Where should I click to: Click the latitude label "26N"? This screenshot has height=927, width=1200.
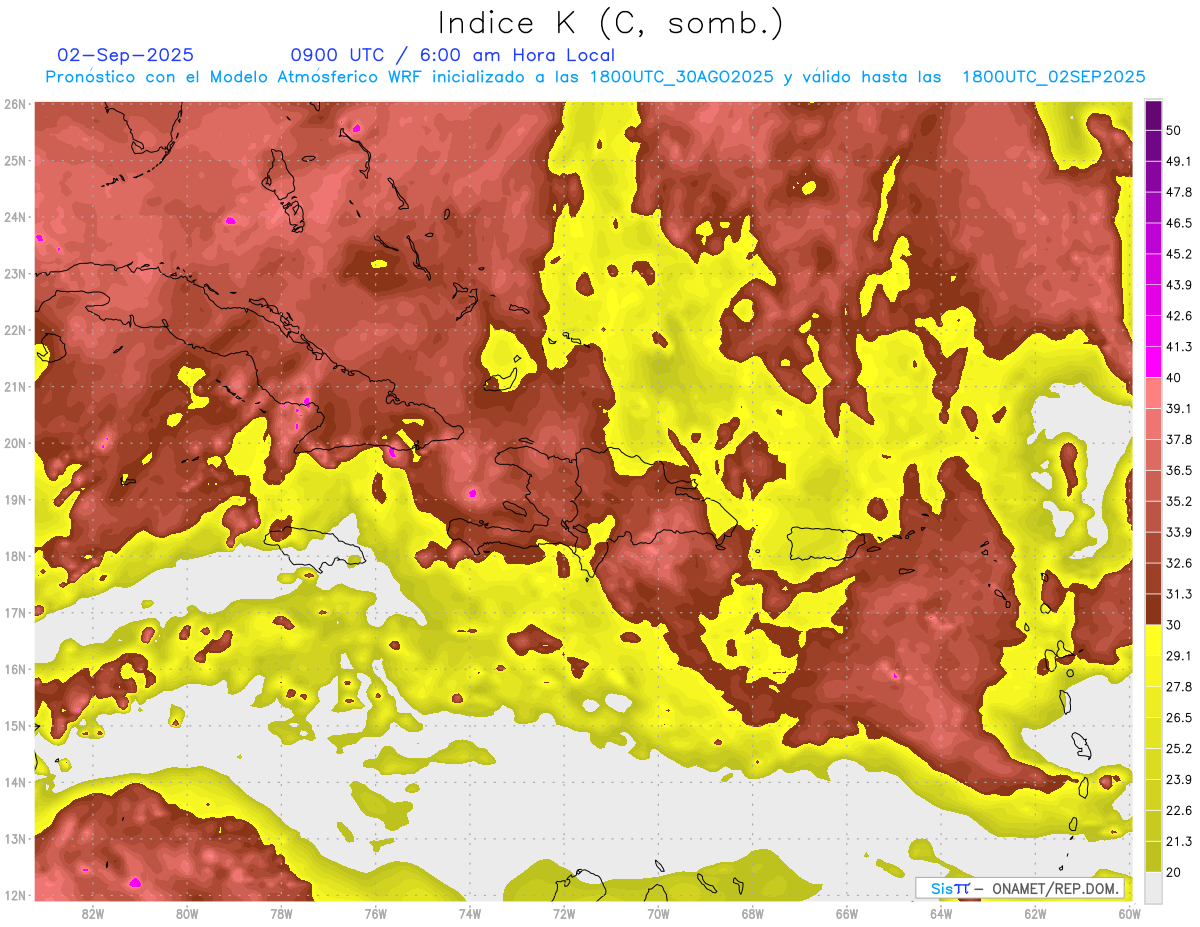[x=15, y=104]
